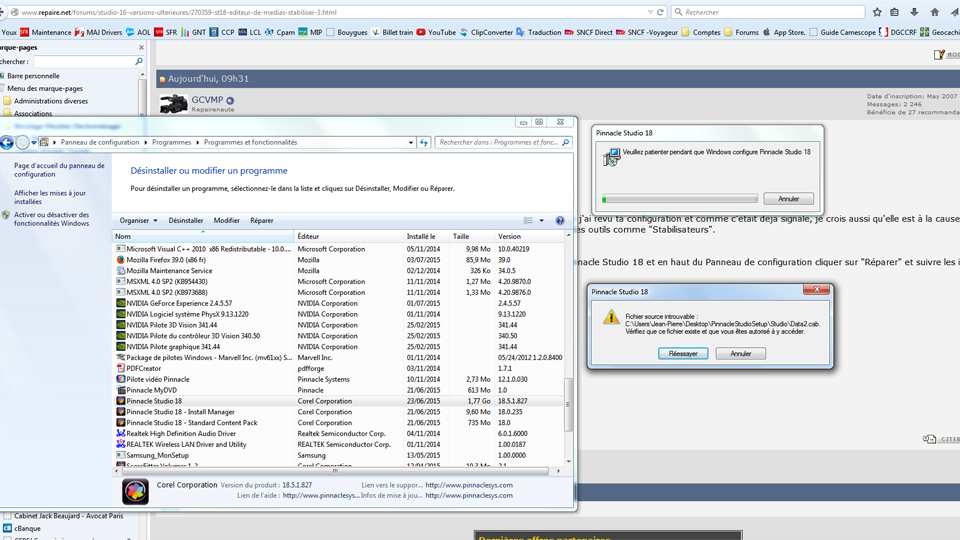This screenshot has width=960, height=540.
Task: Click Modifier in the toolbar
Action: 227,220
